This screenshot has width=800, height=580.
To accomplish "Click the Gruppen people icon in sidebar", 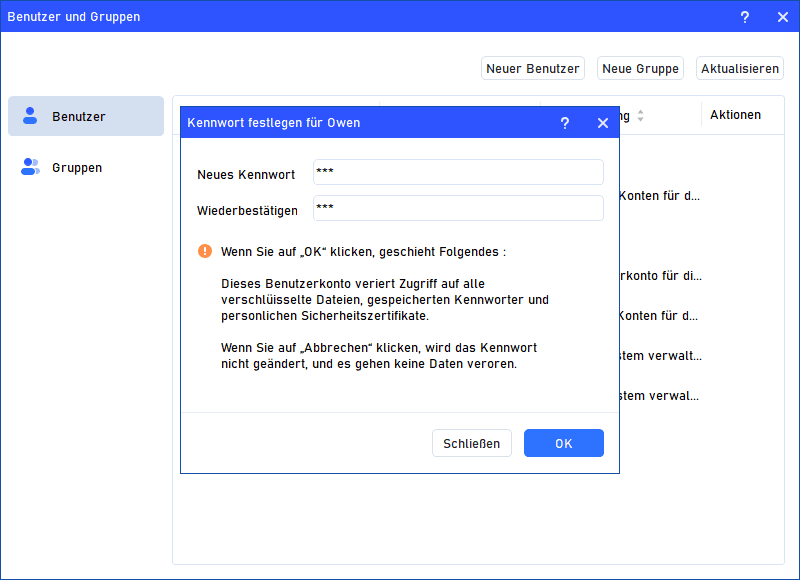I will tap(30, 167).
